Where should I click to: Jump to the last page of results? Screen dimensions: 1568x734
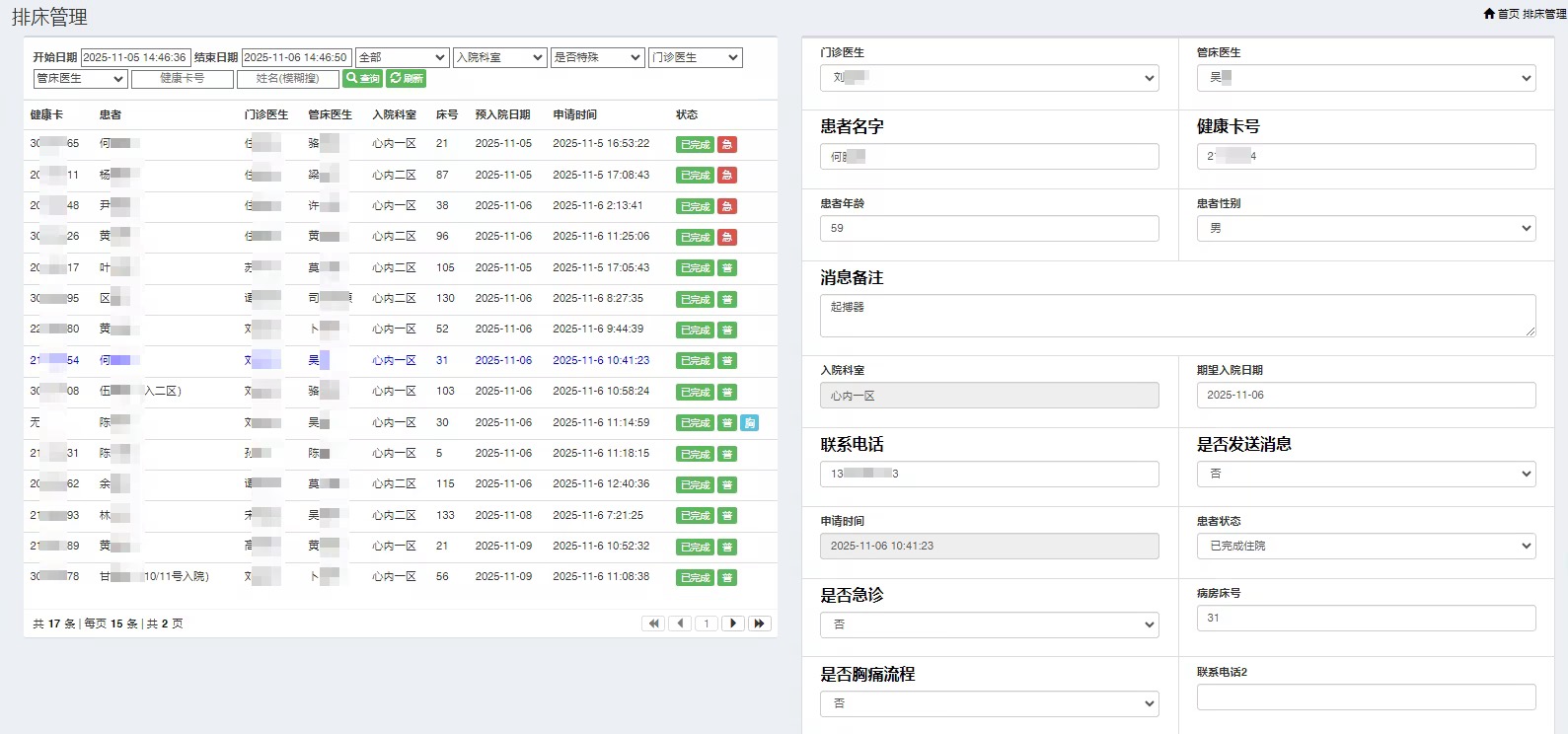759,624
